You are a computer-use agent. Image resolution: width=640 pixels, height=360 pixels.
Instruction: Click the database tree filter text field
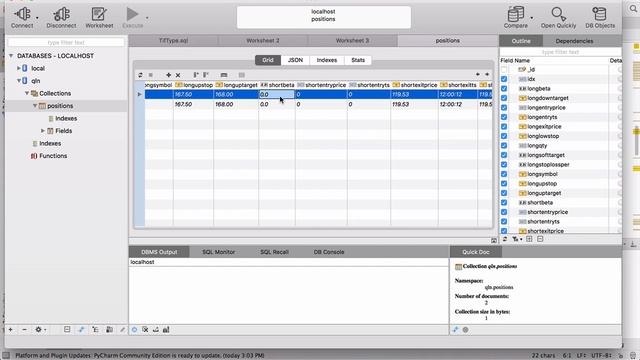(x=66, y=42)
